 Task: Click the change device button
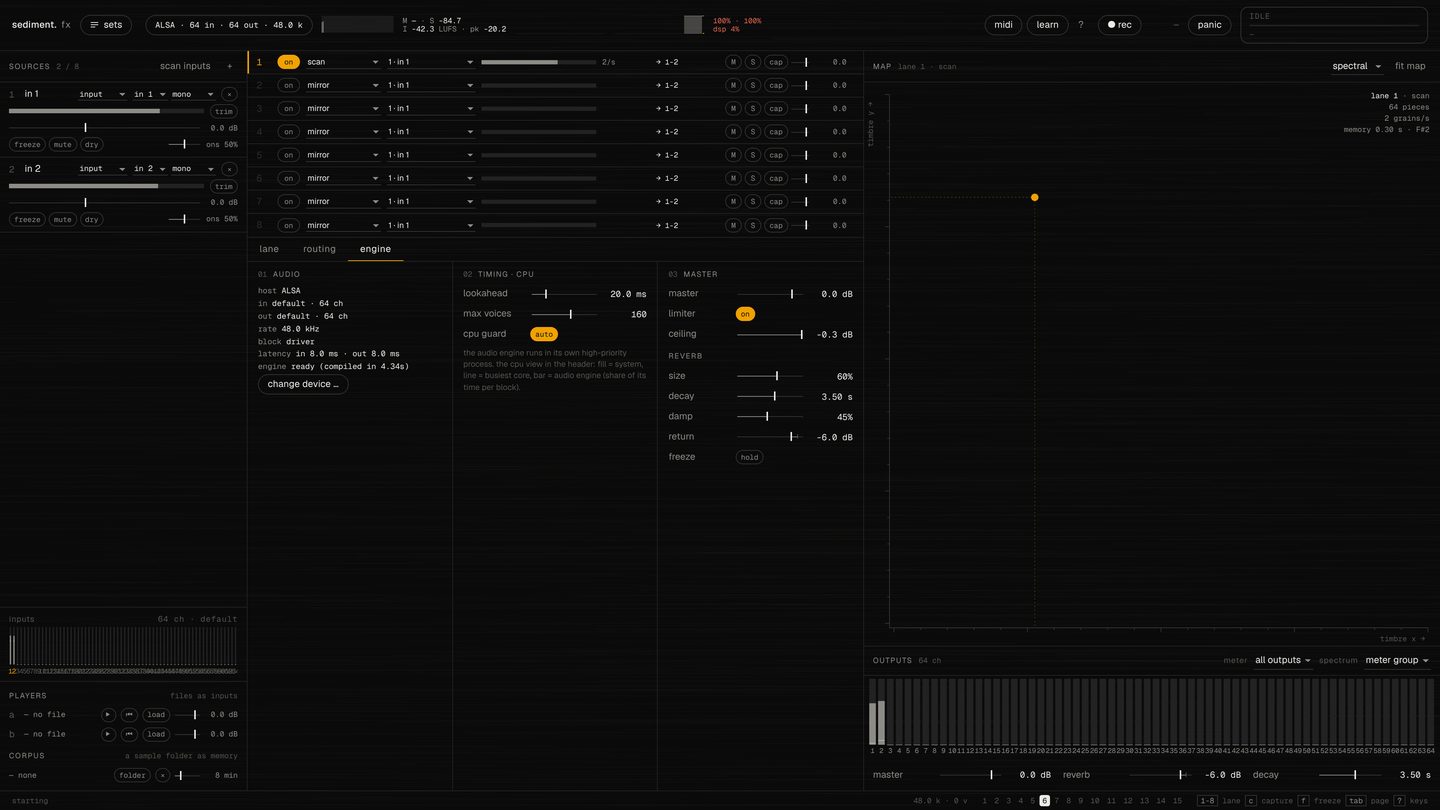(303, 384)
